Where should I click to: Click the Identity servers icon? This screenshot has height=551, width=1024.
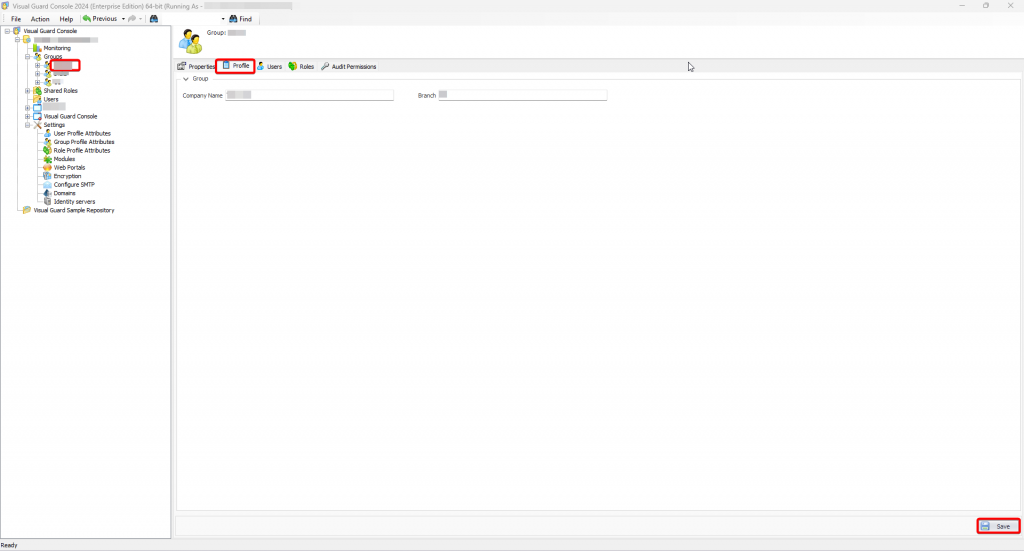pyautogui.click(x=47, y=202)
